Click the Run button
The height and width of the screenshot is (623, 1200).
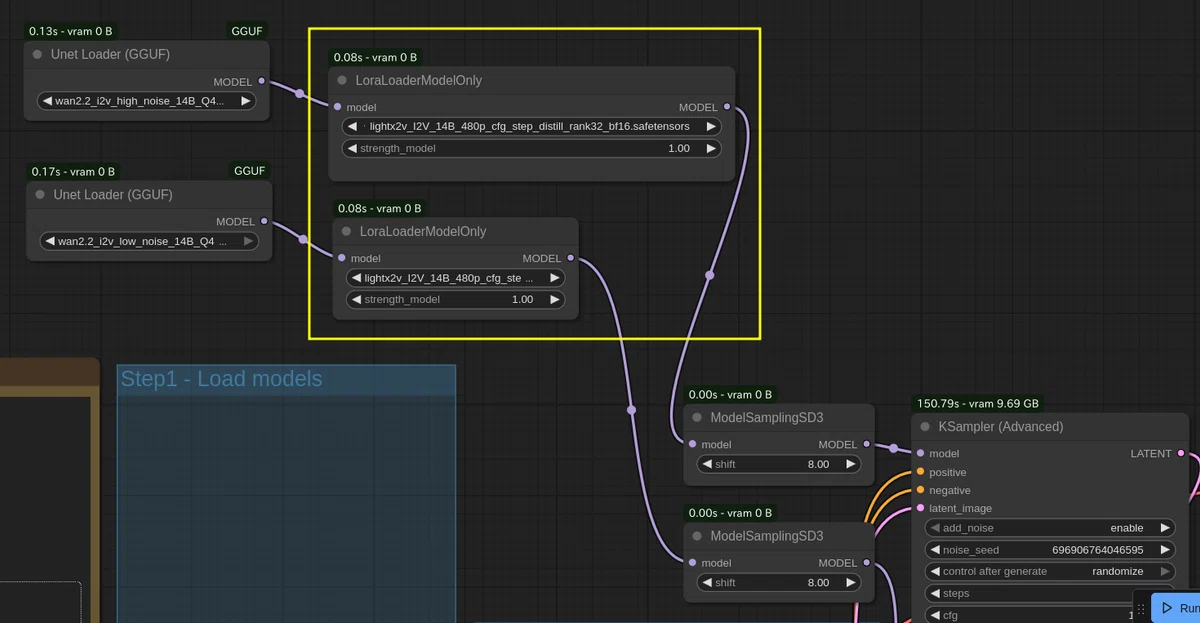[x=1177, y=608]
